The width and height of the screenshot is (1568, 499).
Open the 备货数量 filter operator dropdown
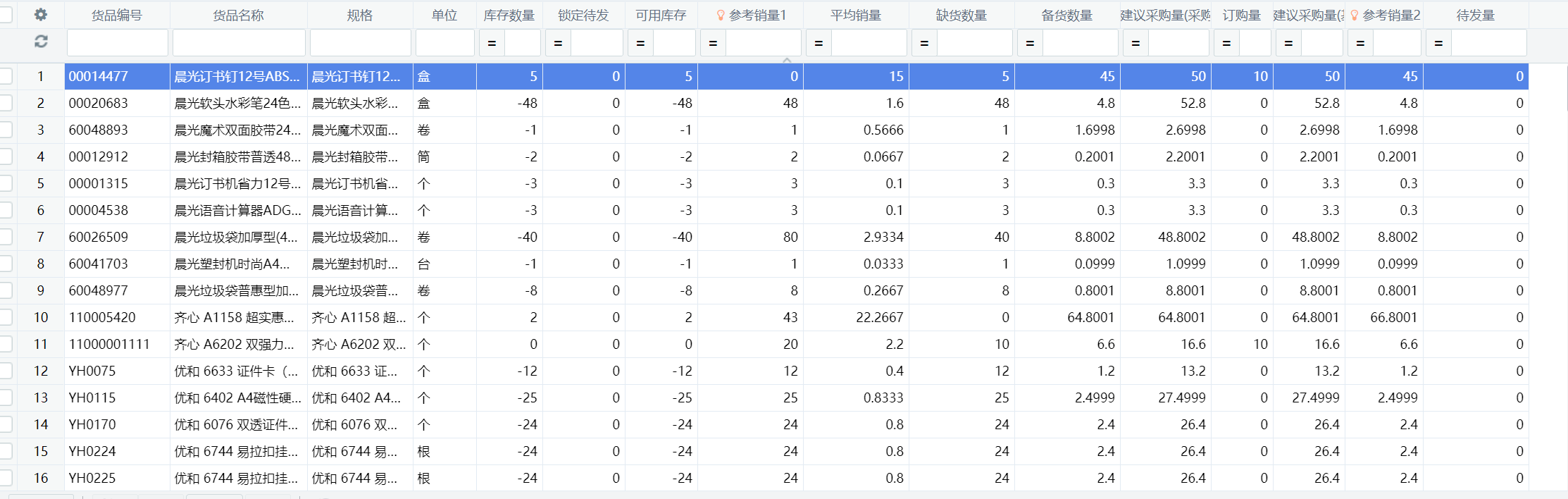(1030, 43)
